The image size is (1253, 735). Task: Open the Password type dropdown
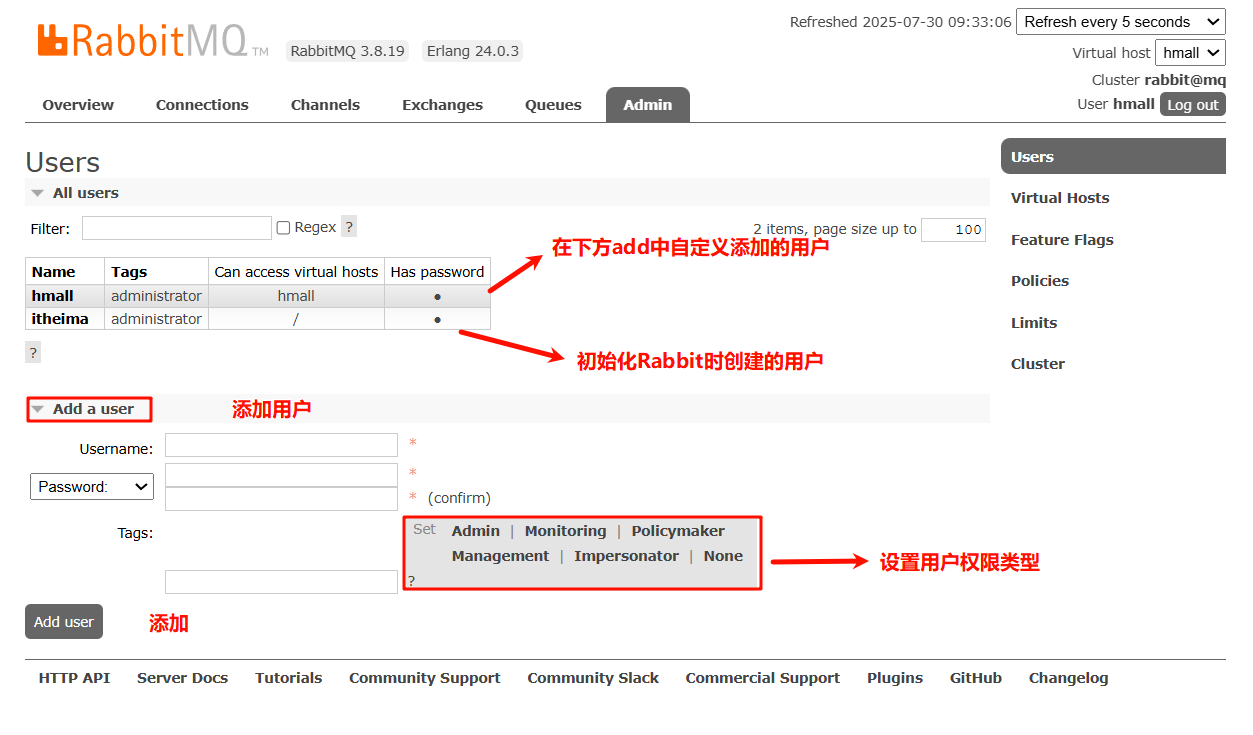tap(92, 487)
